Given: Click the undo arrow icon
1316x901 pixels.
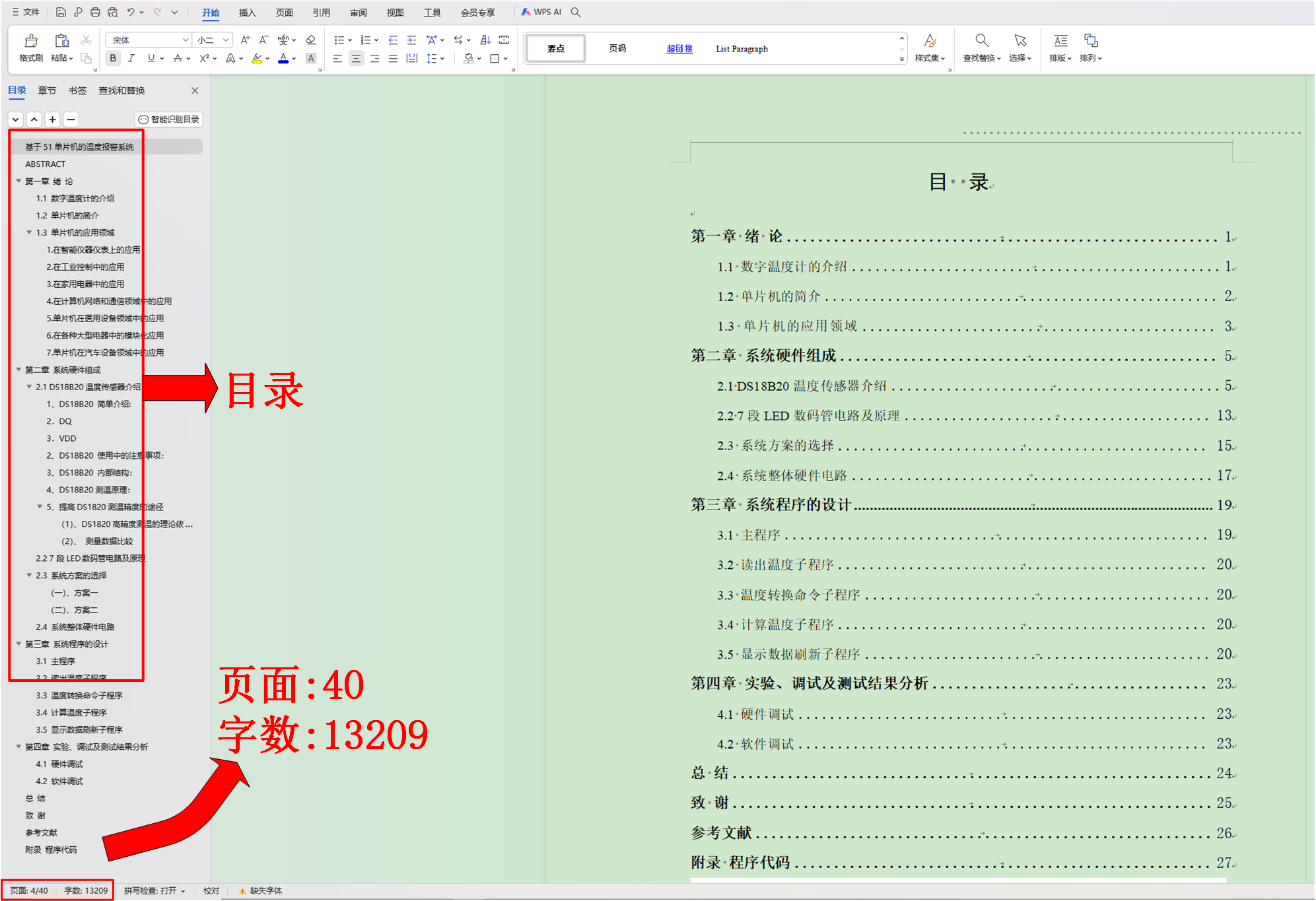Looking at the screenshot, I should pos(131,12).
